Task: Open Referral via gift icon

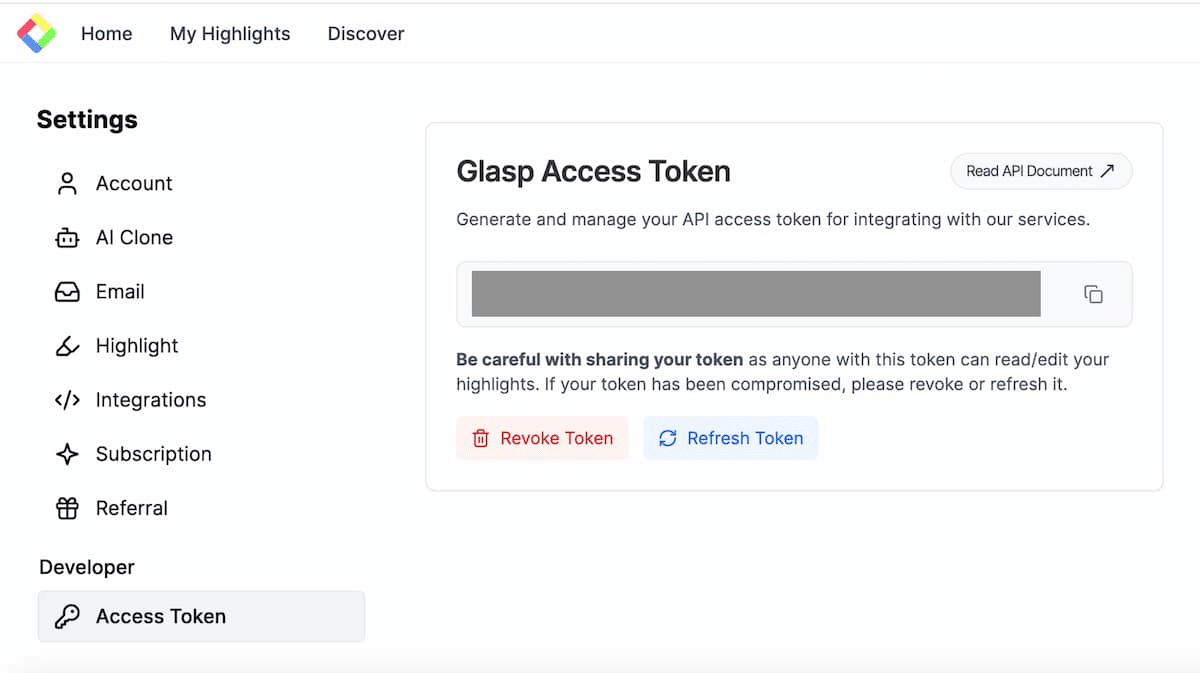Action: point(67,507)
